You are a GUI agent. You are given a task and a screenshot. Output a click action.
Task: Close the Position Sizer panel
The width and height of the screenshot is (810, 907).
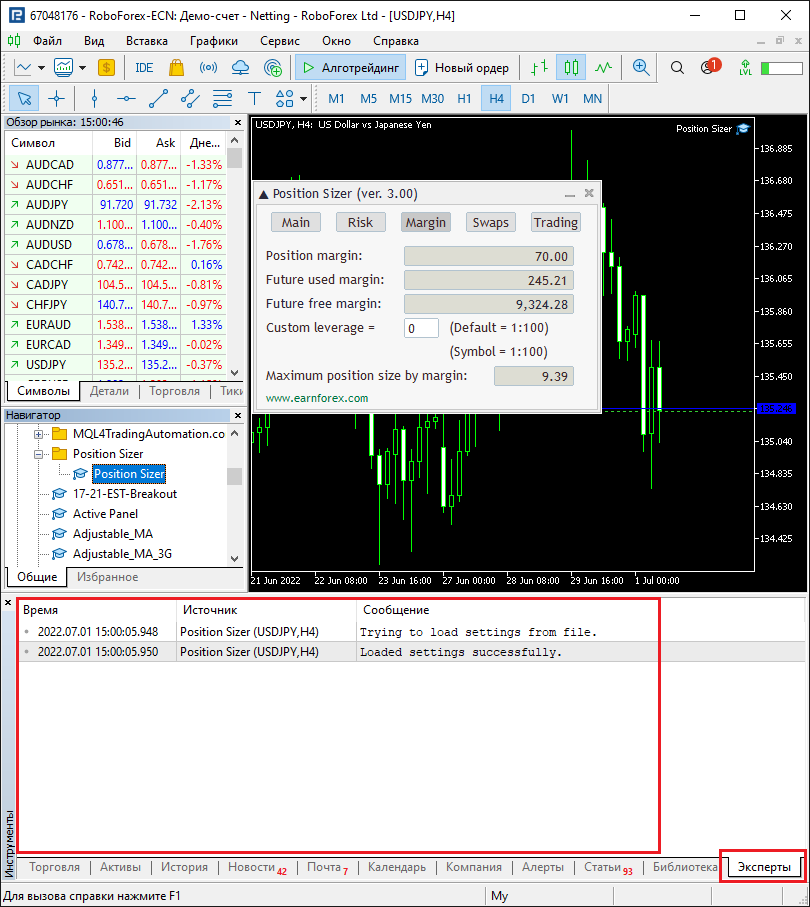[589, 193]
